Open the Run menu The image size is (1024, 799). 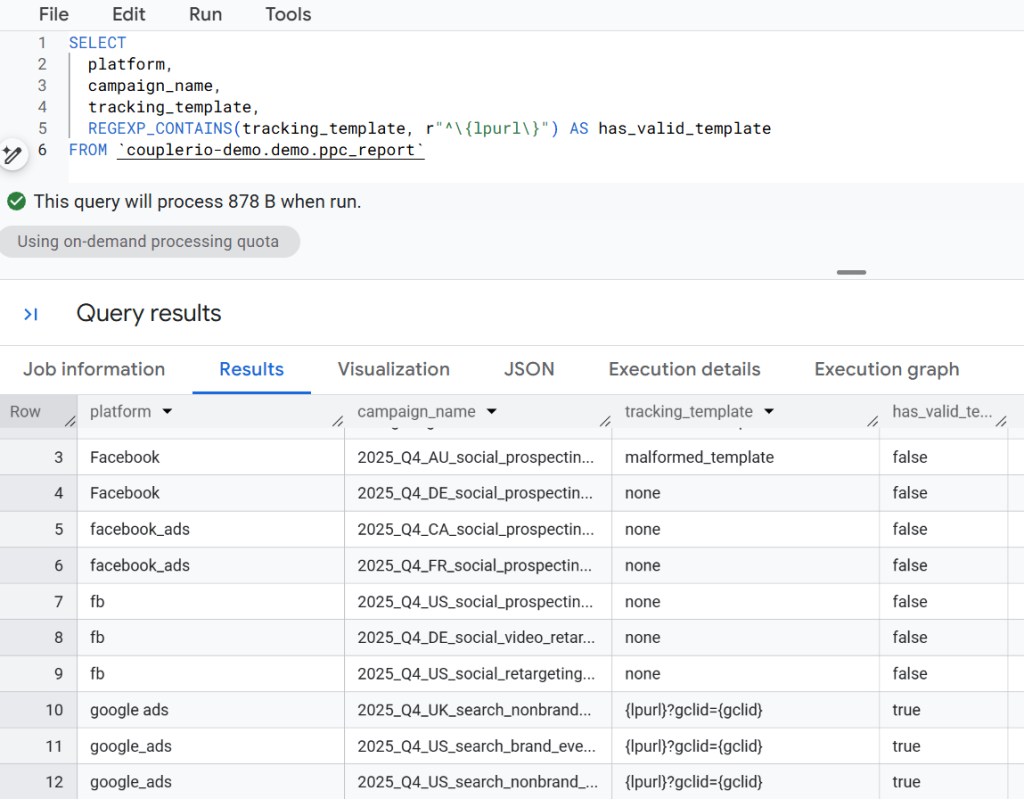tap(206, 14)
